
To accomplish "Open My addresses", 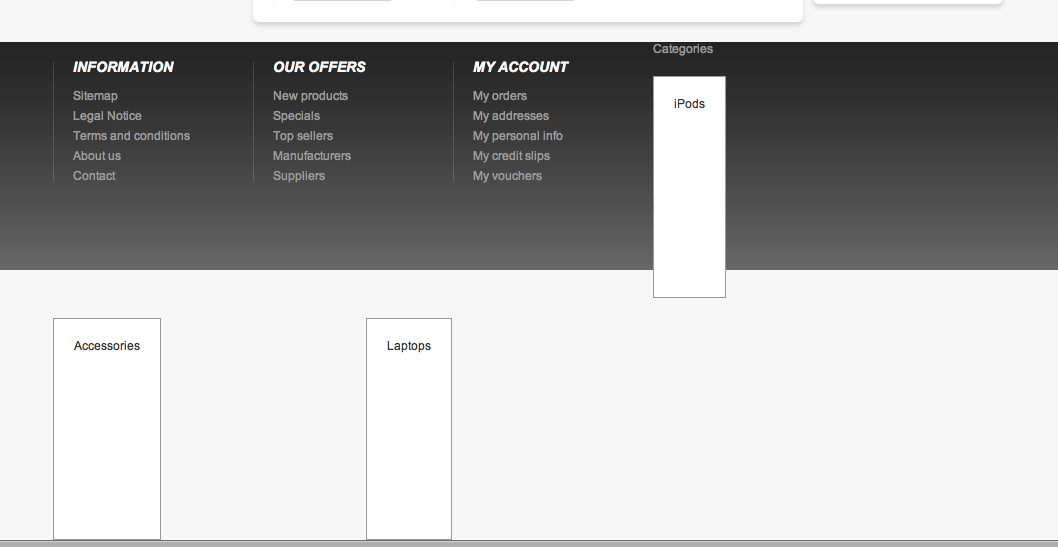I will pyautogui.click(x=511, y=116).
